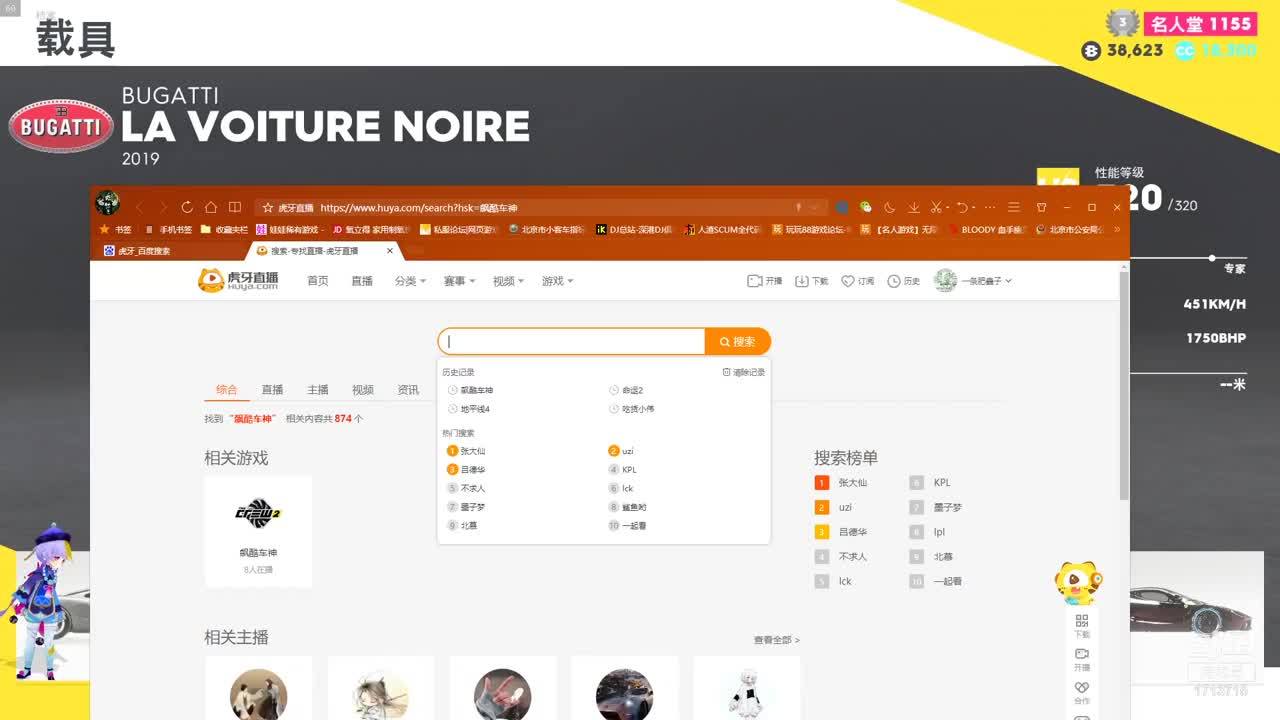Screen dimensions: 1280x720
Task: Open the browser downloads icon
Action: click(x=914, y=207)
